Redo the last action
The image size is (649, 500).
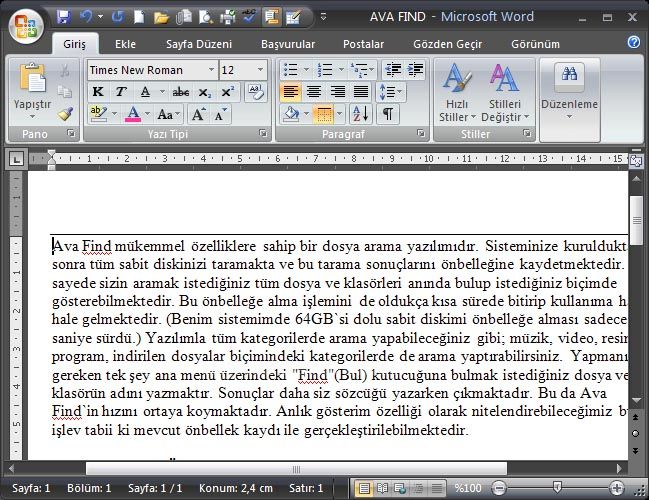118,17
